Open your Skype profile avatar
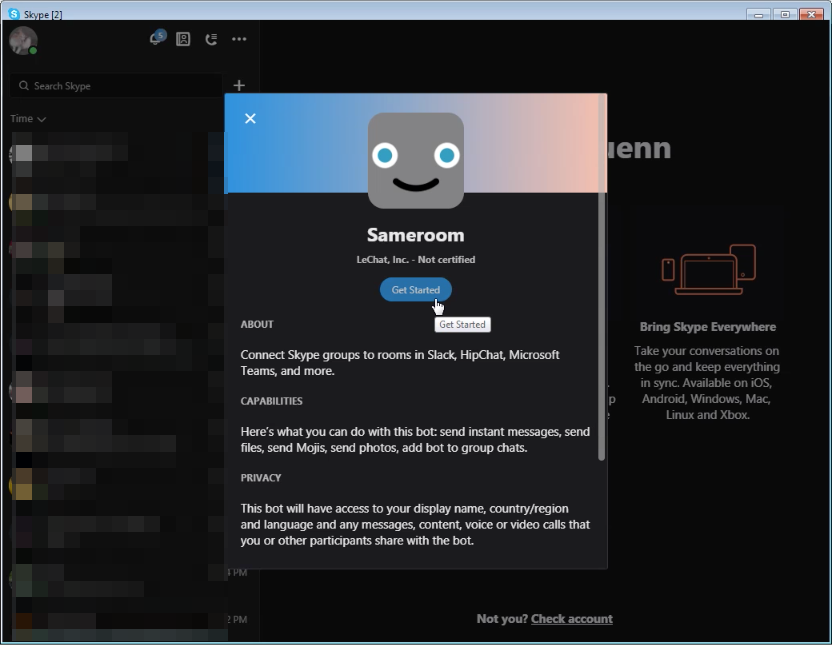832x645 pixels. [23, 40]
